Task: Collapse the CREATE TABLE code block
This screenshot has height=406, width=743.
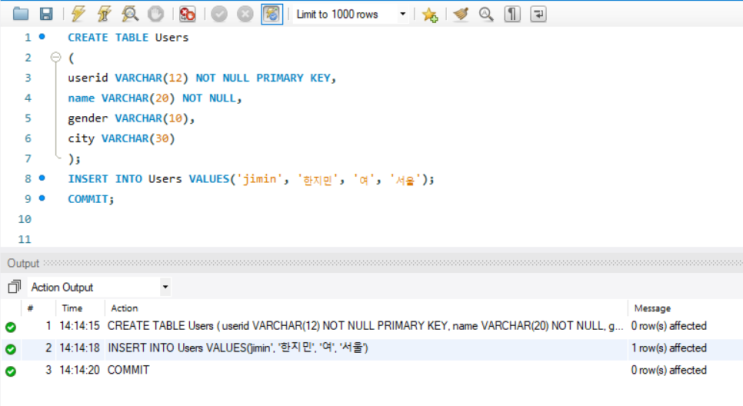Action: pos(56,58)
